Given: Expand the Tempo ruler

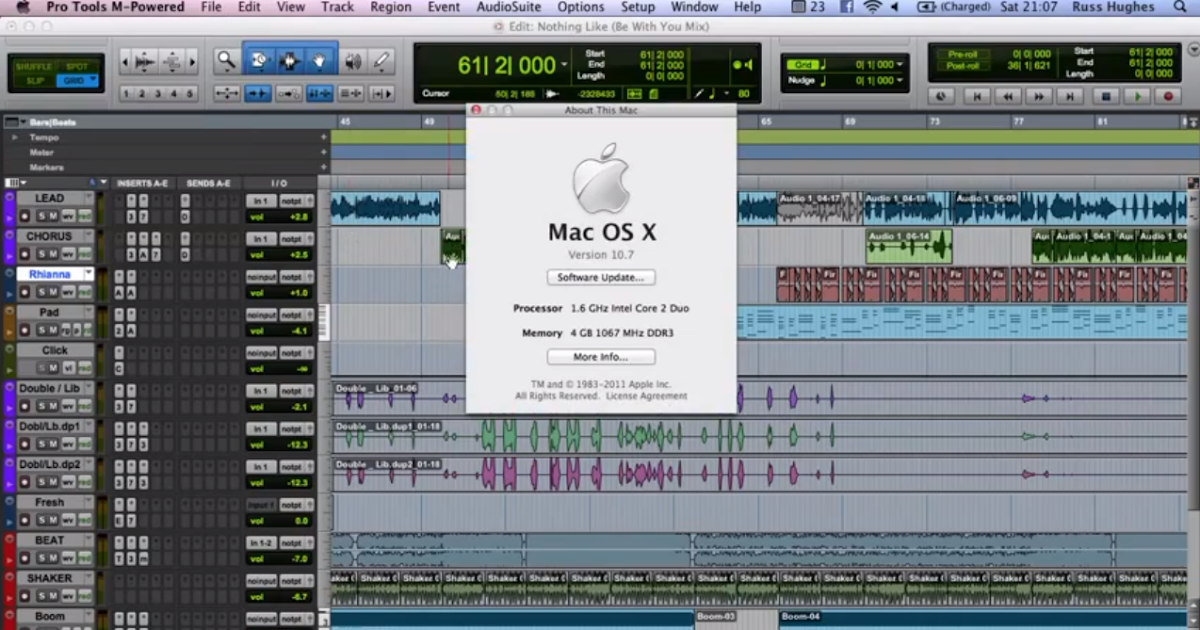Looking at the screenshot, I should [x=14, y=137].
